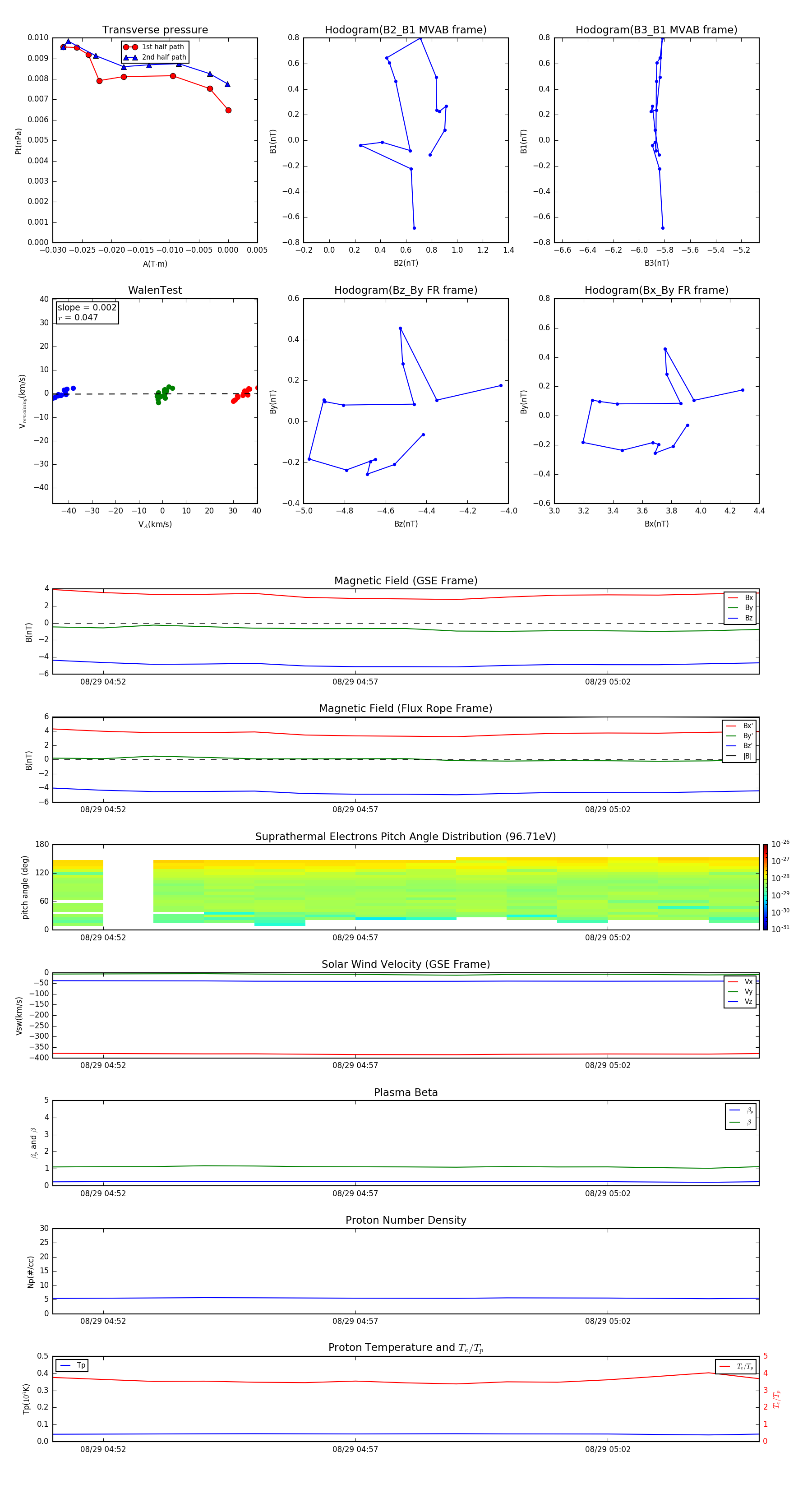Click the red line sample beside Bx legend in GSE panel
This screenshot has height=1489, width=812.
point(733,598)
